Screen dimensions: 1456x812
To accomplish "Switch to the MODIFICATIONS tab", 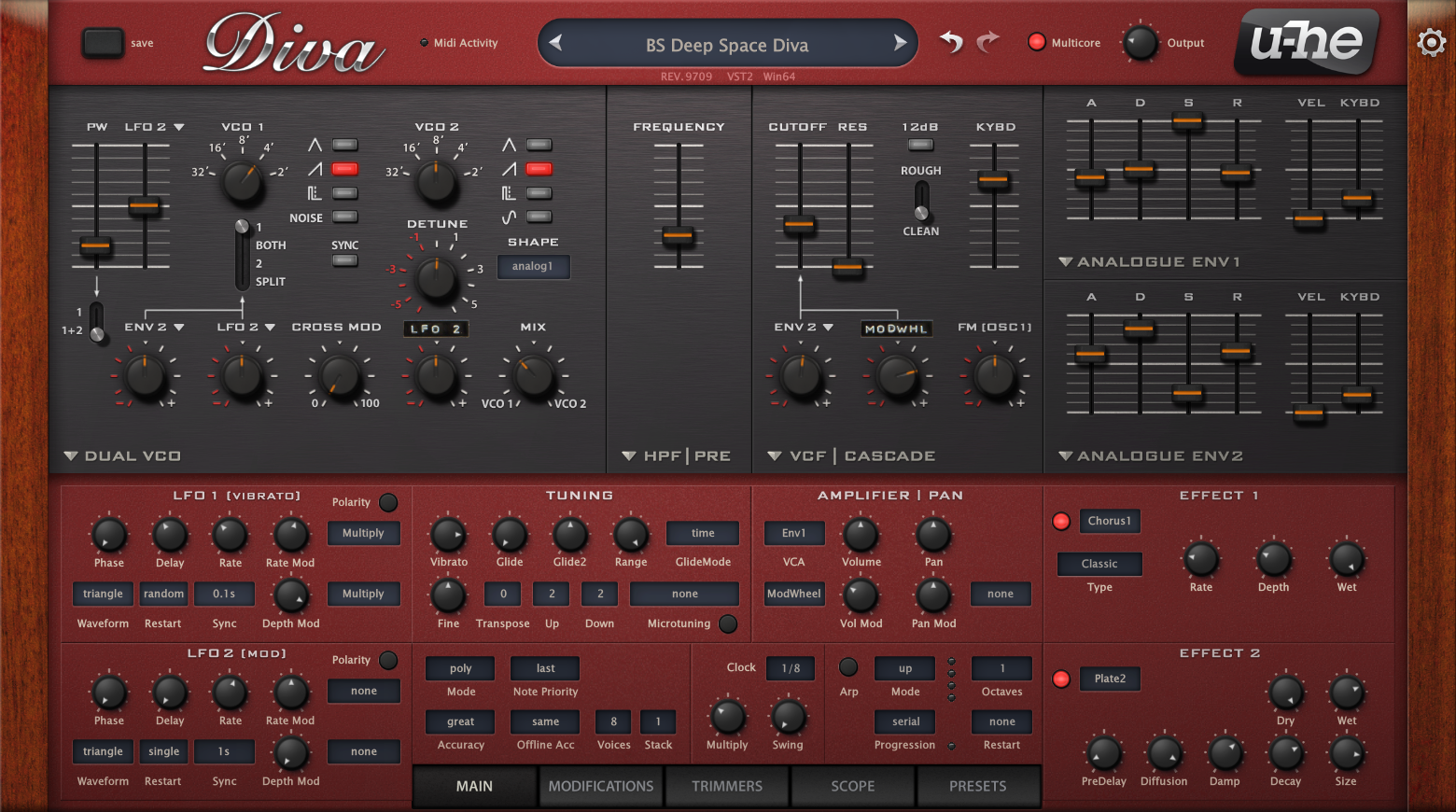I will (x=601, y=786).
